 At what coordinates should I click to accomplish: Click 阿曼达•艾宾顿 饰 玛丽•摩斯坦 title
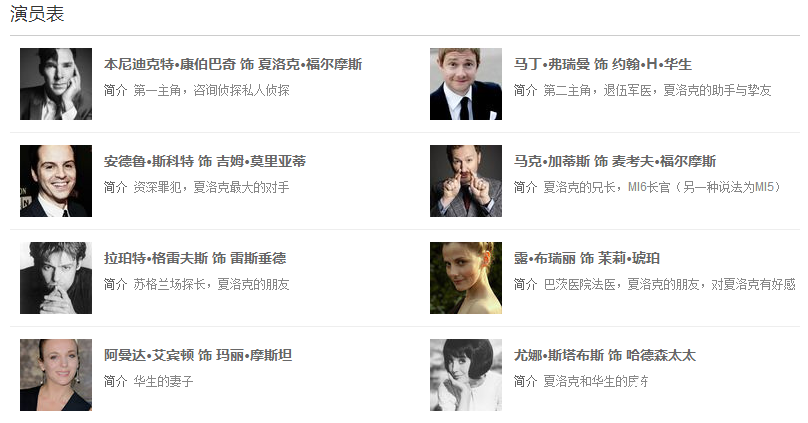tap(198, 355)
